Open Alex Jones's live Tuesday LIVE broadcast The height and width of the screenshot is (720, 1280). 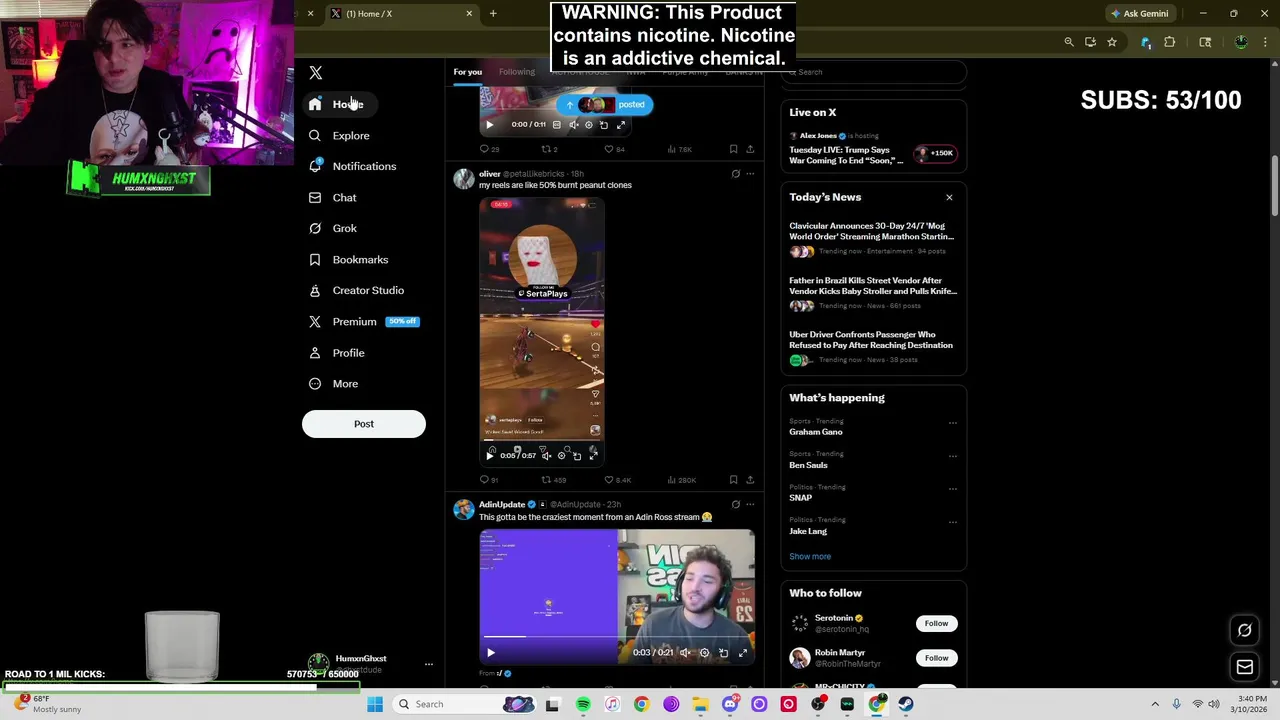coord(873,149)
